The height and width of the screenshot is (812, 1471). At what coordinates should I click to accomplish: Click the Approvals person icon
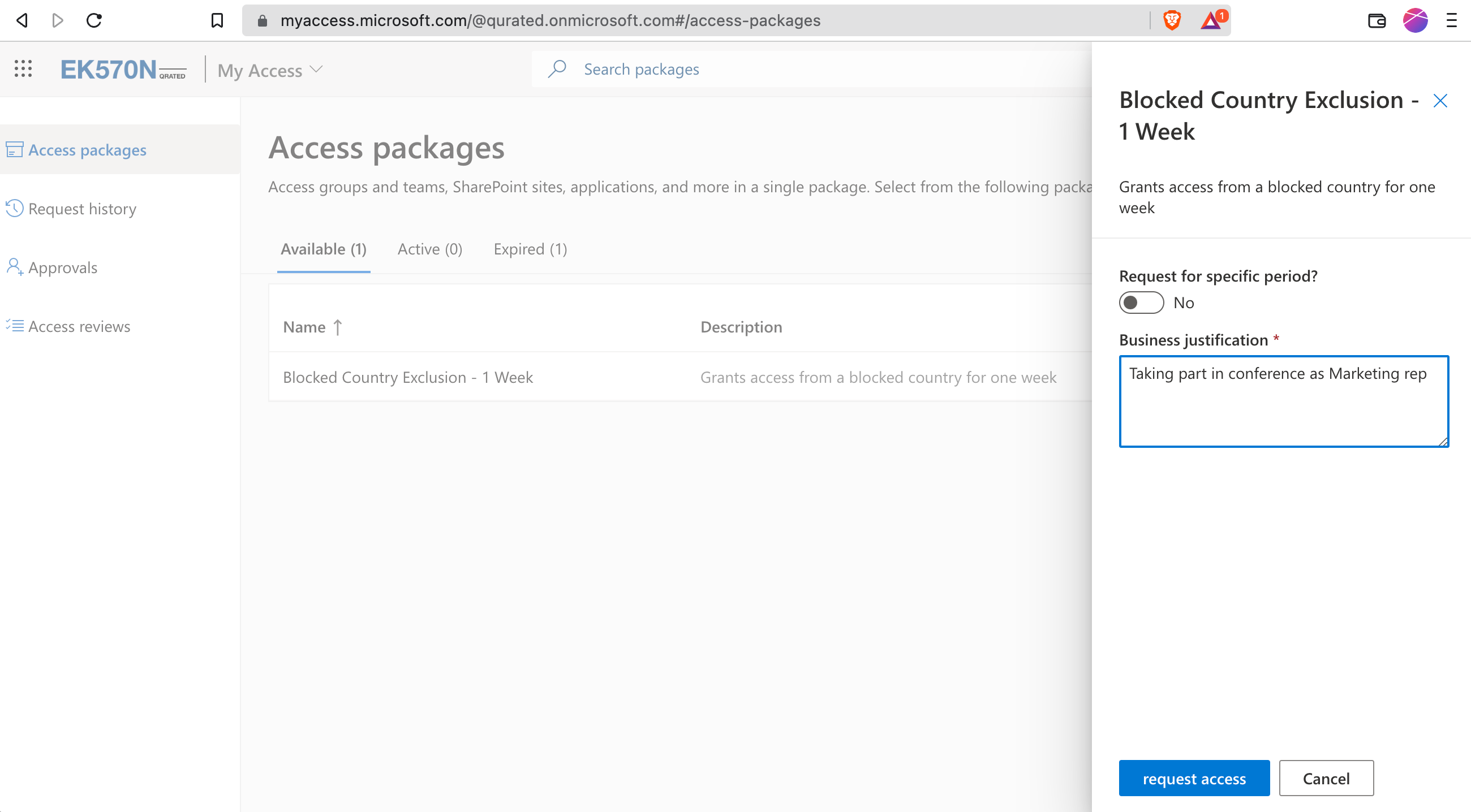point(14,267)
